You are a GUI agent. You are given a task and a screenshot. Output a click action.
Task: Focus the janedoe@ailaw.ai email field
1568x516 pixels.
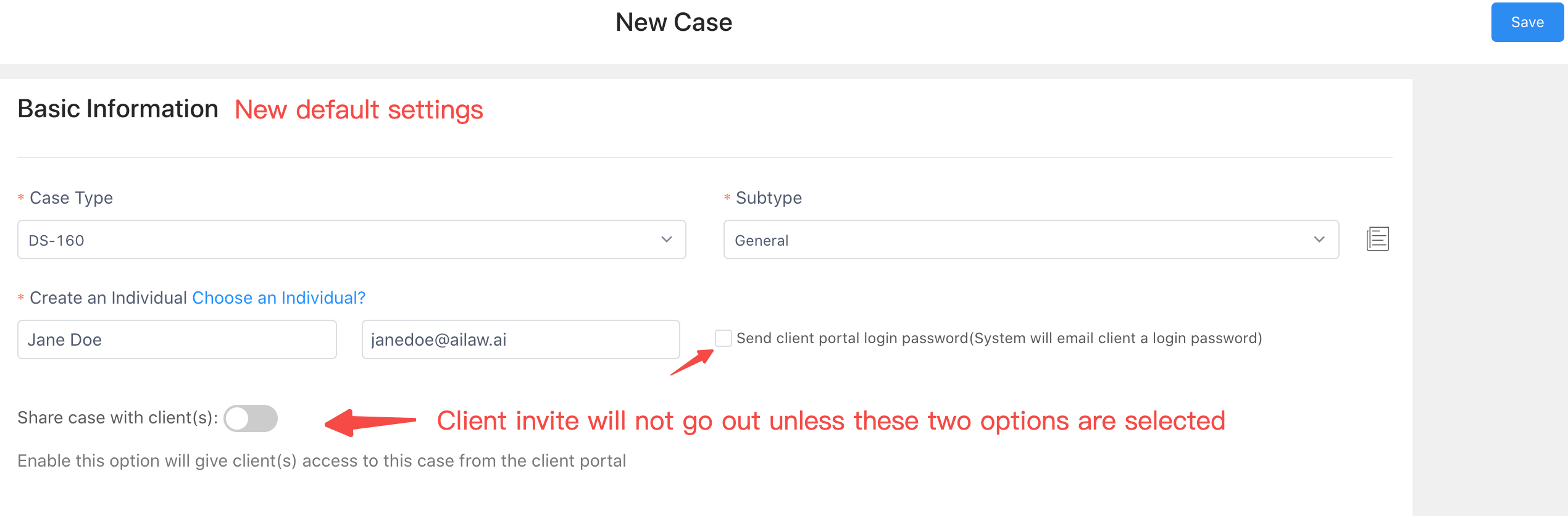tap(520, 339)
